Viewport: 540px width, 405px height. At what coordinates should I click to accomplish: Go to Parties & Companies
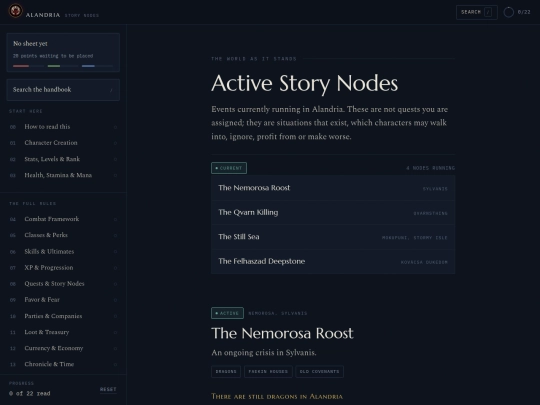[63, 316]
